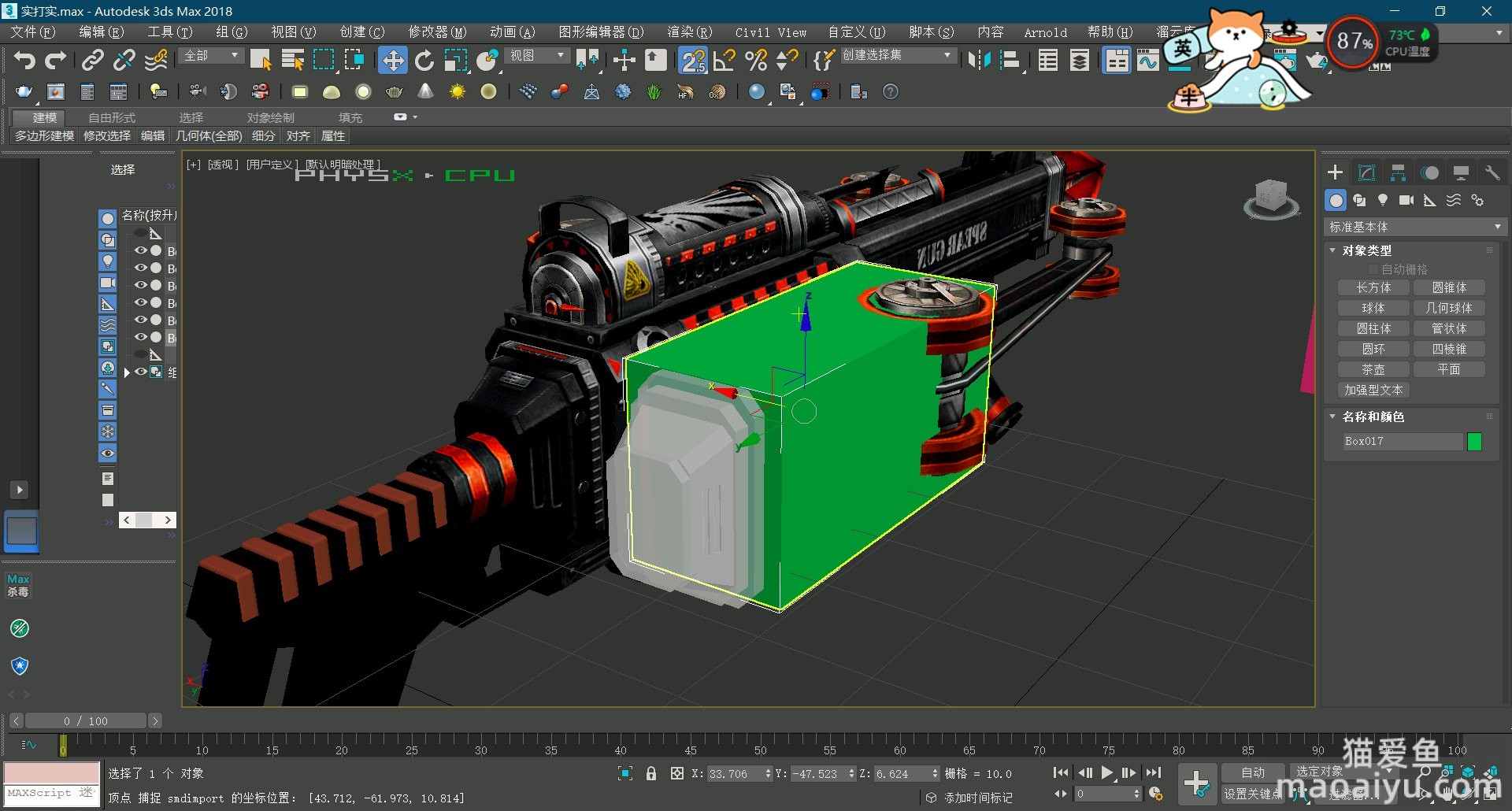Switch to the 自由形式 ribbon tab

[112, 117]
